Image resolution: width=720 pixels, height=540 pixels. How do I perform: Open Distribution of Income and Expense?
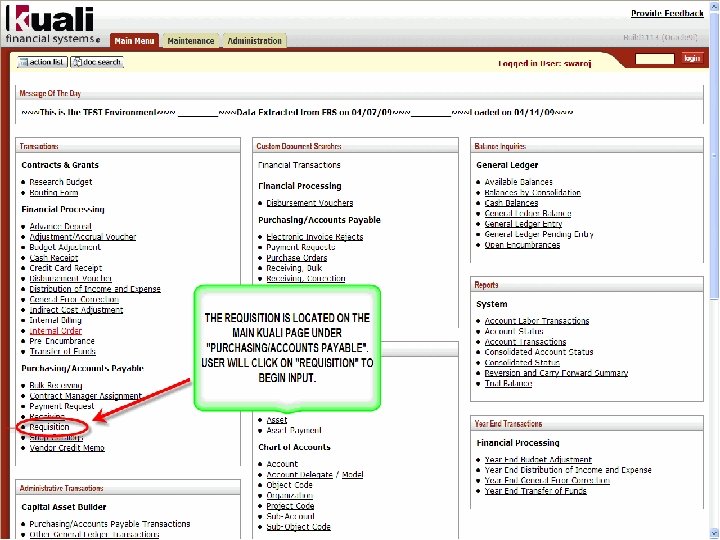95,289
